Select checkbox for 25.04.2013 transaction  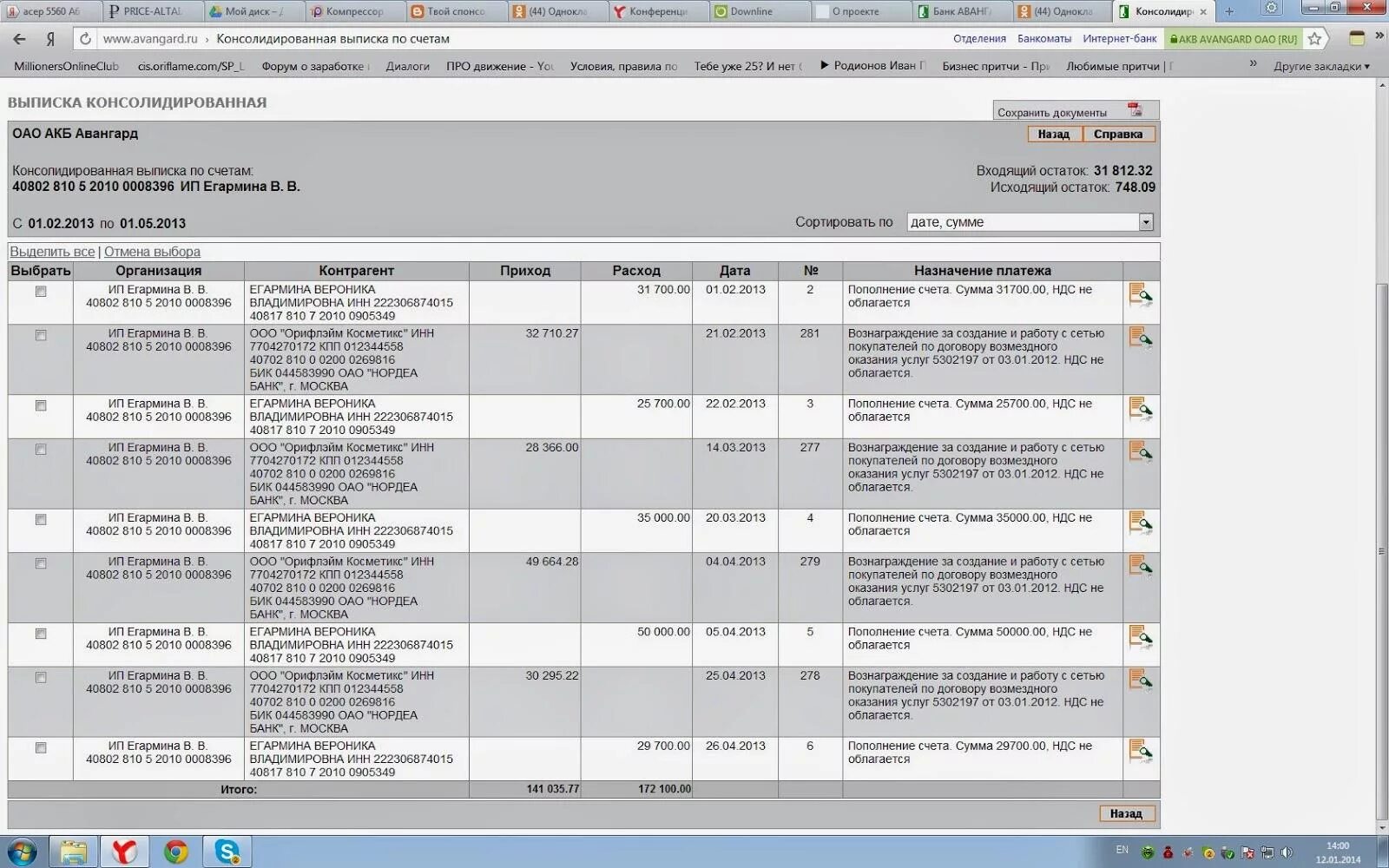(x=41, y=678)
